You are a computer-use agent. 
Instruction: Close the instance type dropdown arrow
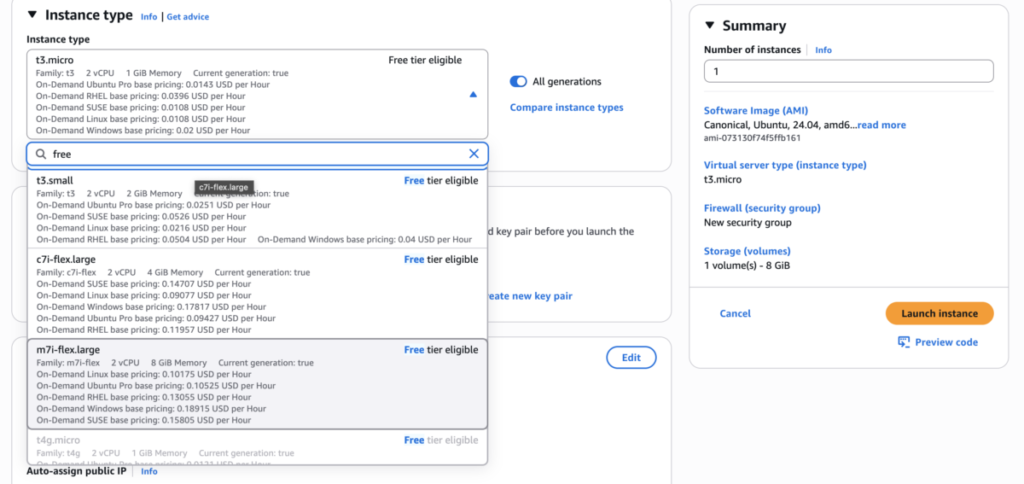473,94
